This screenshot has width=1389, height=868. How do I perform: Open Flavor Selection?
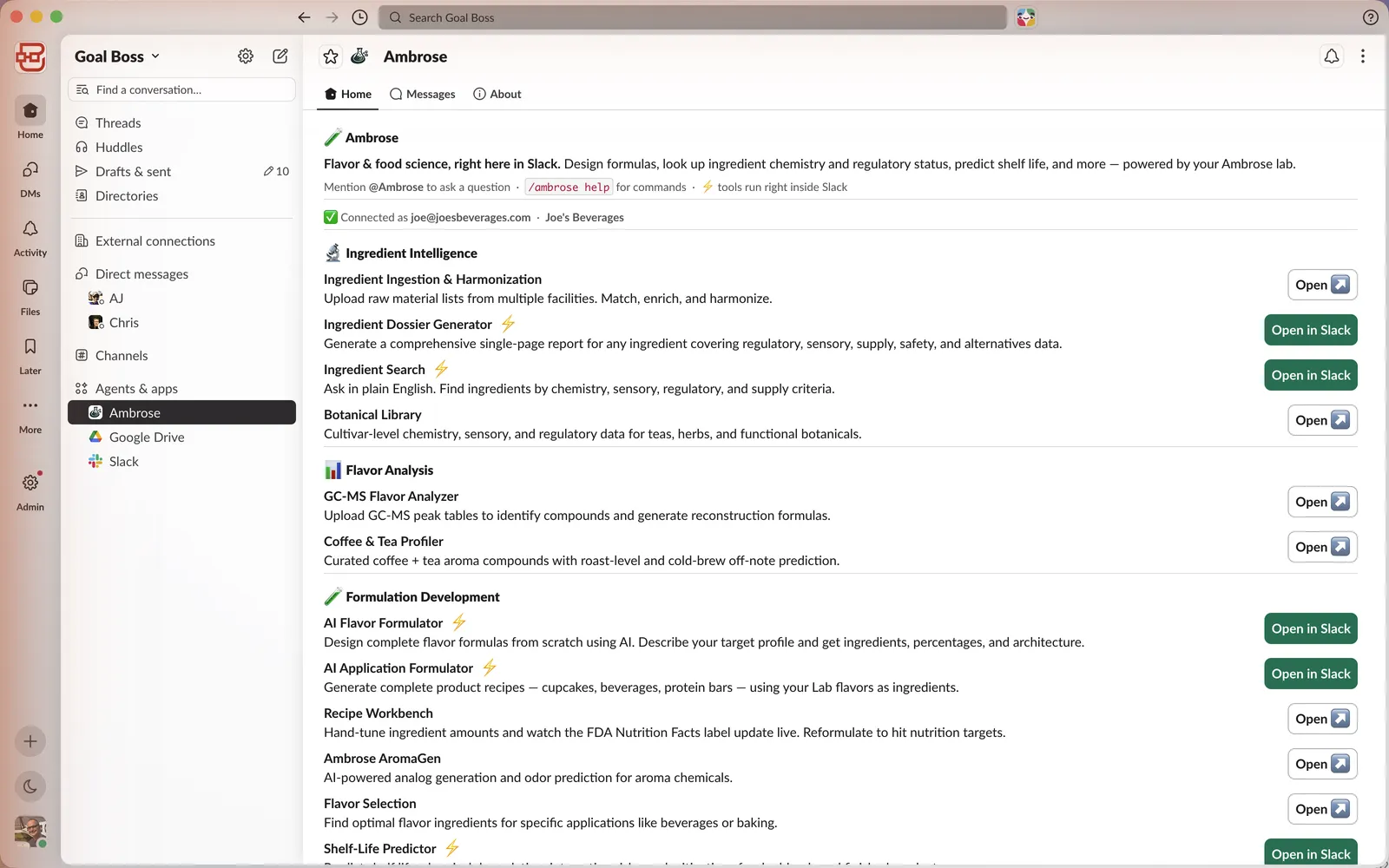[1322, 809]
